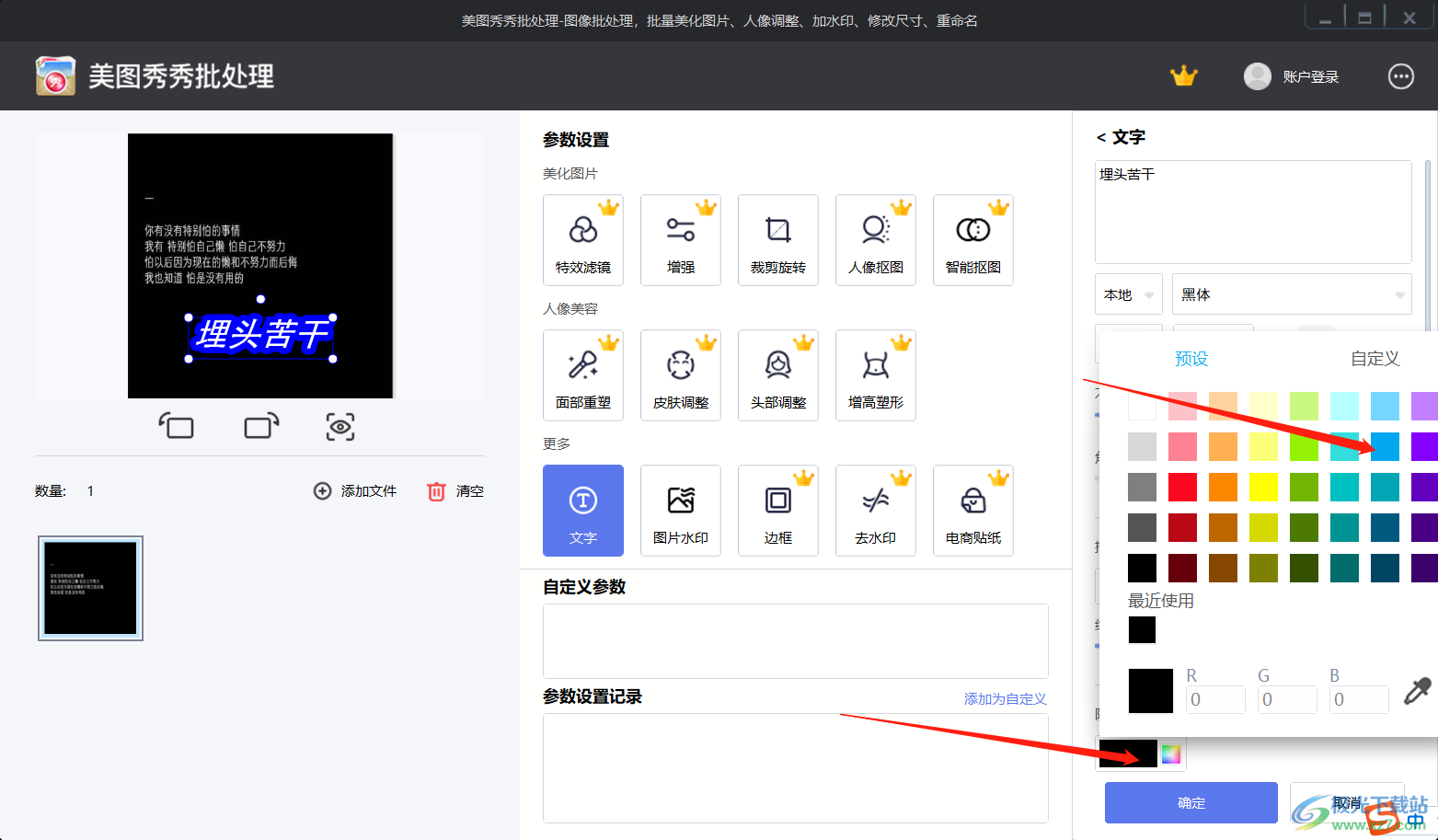Expand the 本地 font source dropdown

[1129, 294]
